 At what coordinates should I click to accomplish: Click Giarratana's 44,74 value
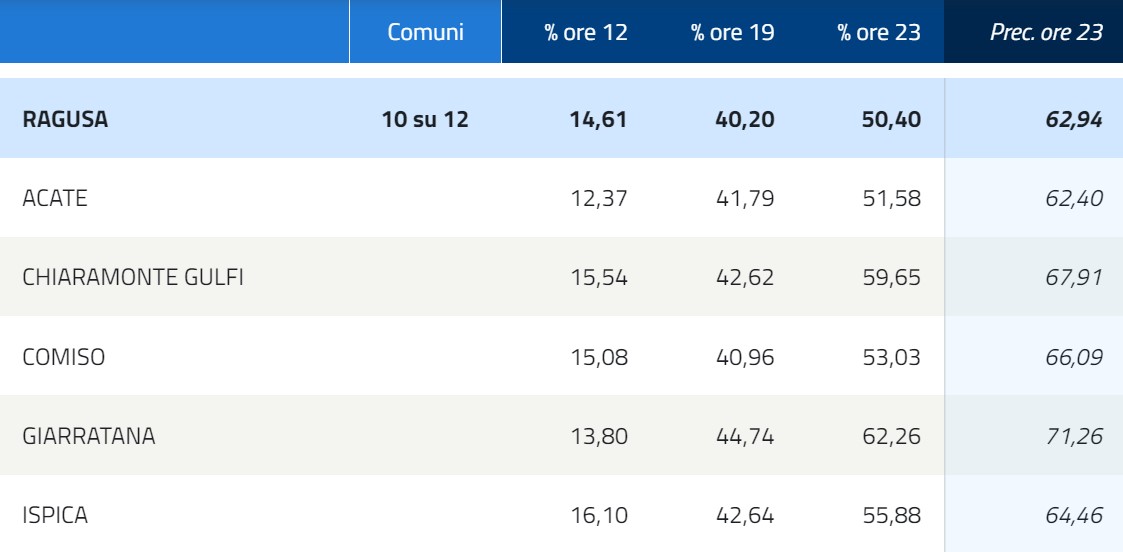point(745,435)
